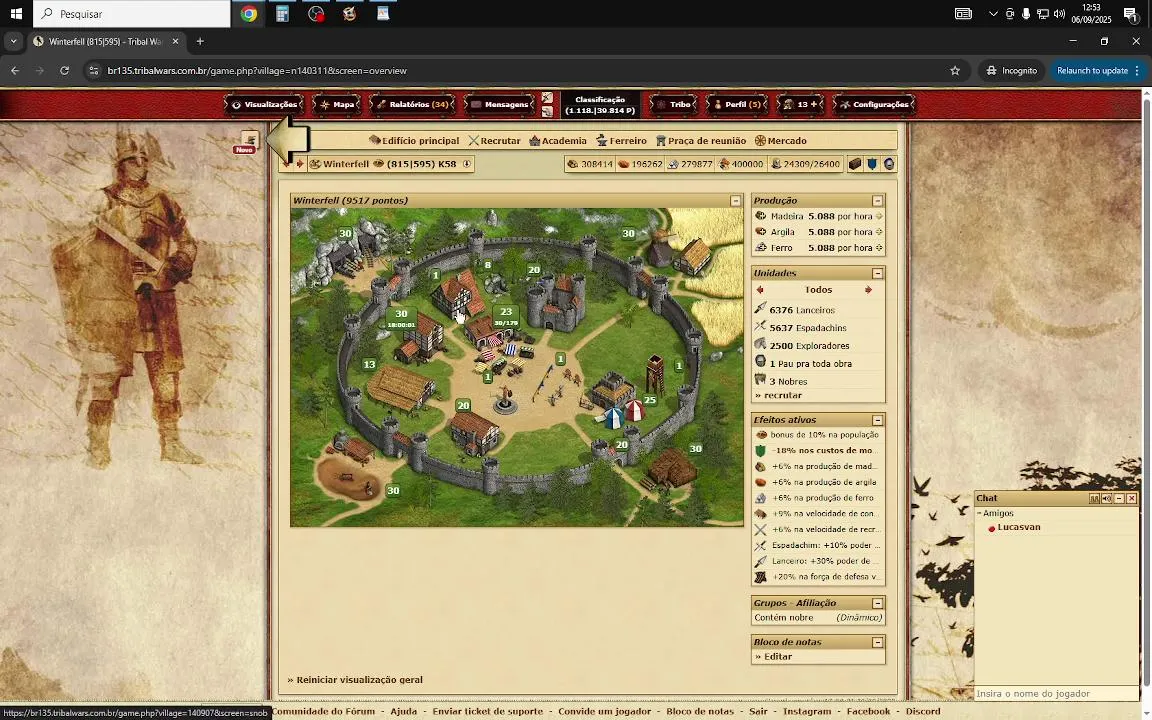Click the wood stock 308414 icon
The height and width of the screenshot is (720, 1152).
point(573,164)
